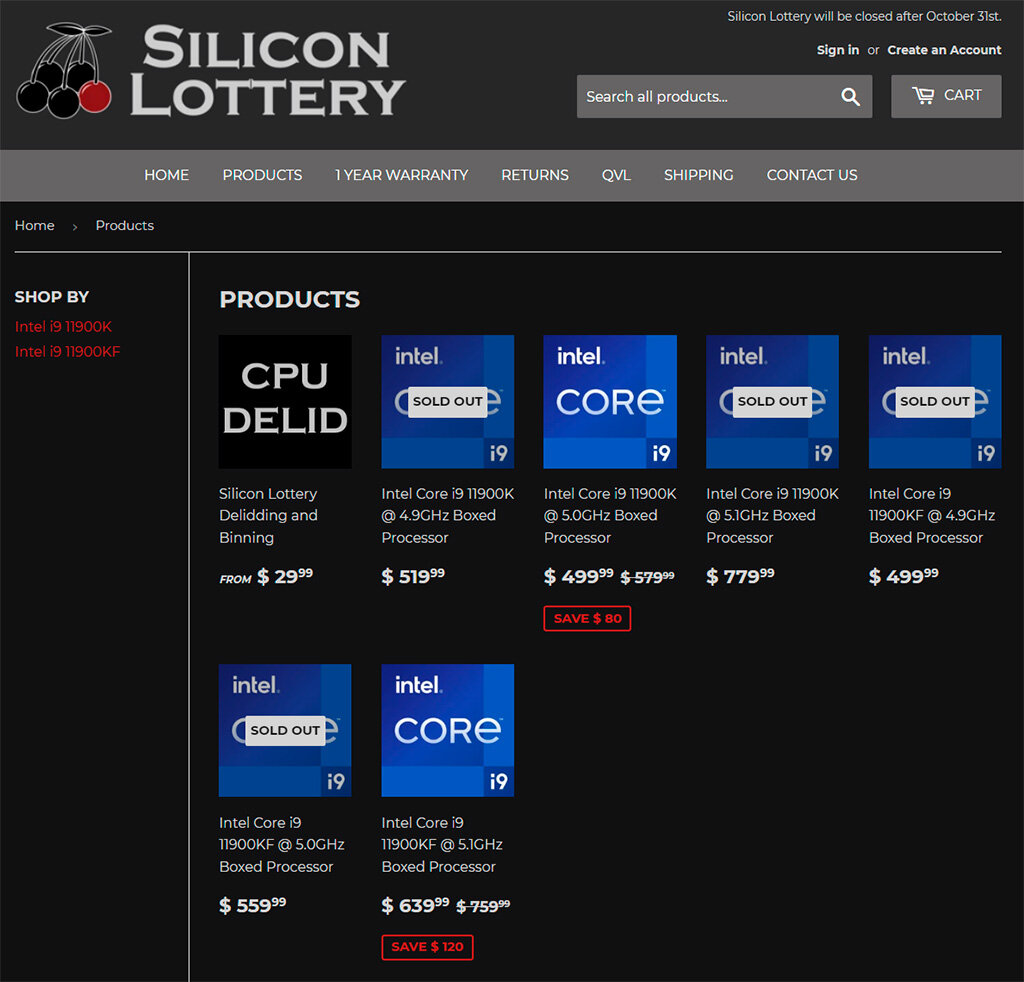The width and height of the screenshot is (1024, 982).
Task: Open the 11900KF @ 4.9GHz sold-out thumbnail
Action: [935, 402]
